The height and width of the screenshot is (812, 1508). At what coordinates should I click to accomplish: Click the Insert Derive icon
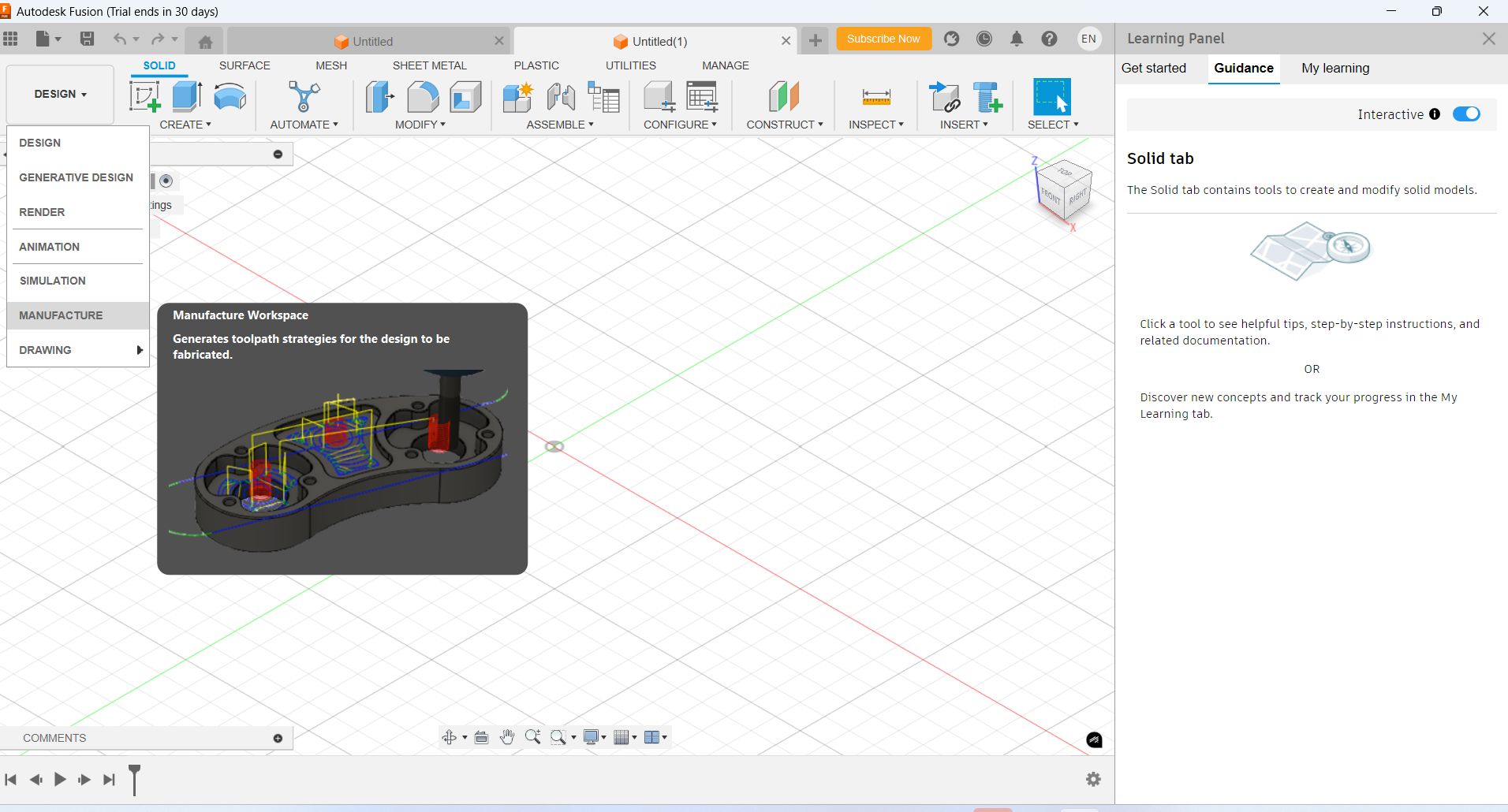click(x=944, y=97)
